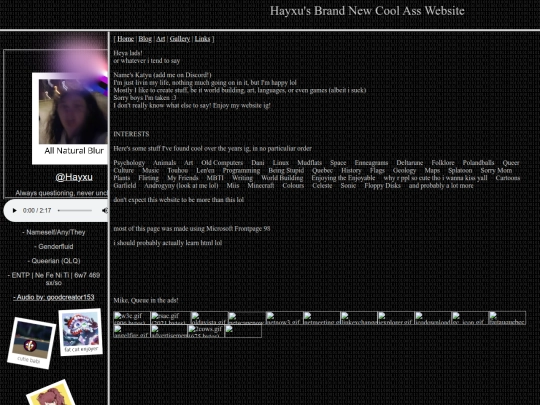Click the Old Computers interest word
The height and width of the screenshot is (405, 540).
222,163
